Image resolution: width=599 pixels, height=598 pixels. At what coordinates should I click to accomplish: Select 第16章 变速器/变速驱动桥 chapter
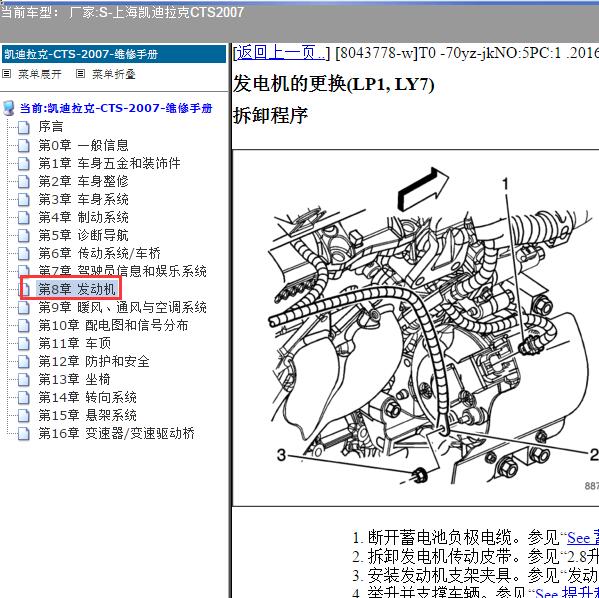(117, 433)
